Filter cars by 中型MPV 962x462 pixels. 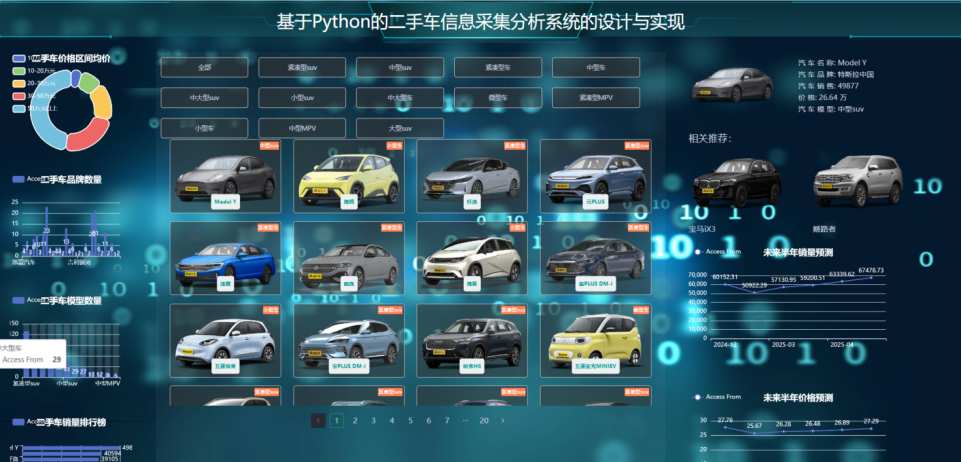pyautogui.click(x=302, y=128)
